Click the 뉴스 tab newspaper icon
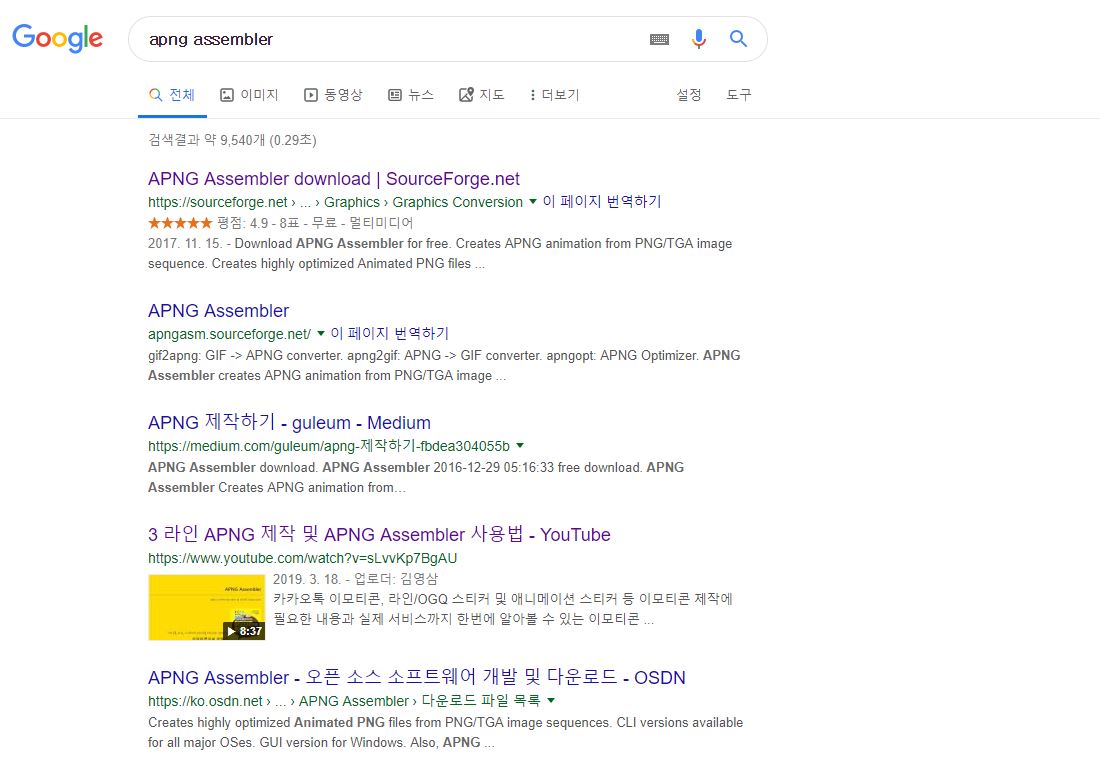This screenshot has height=782, width=1100. pyautogui.click(x=395, y=95)
